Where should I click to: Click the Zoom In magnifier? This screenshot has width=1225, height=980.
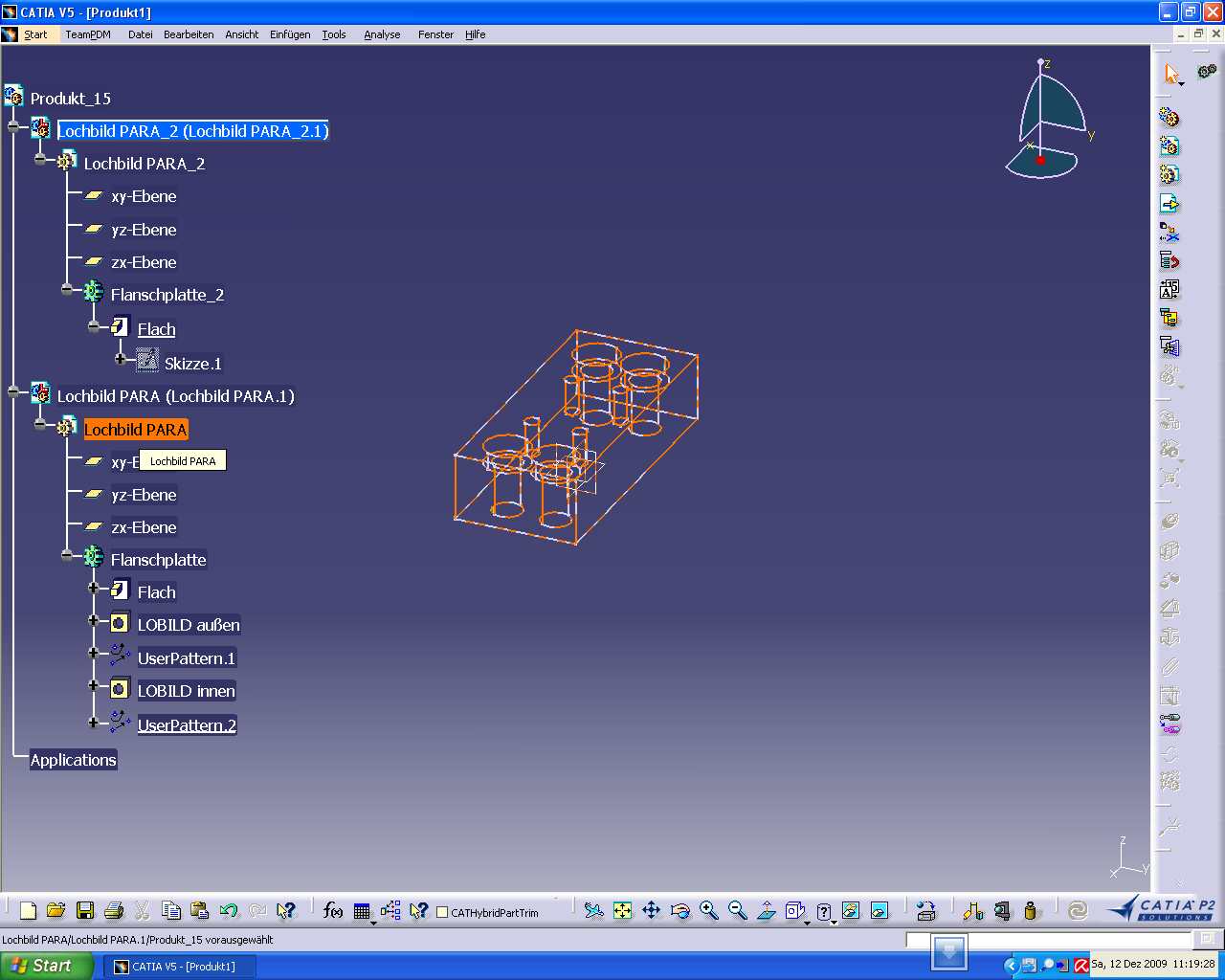[708, 911]
